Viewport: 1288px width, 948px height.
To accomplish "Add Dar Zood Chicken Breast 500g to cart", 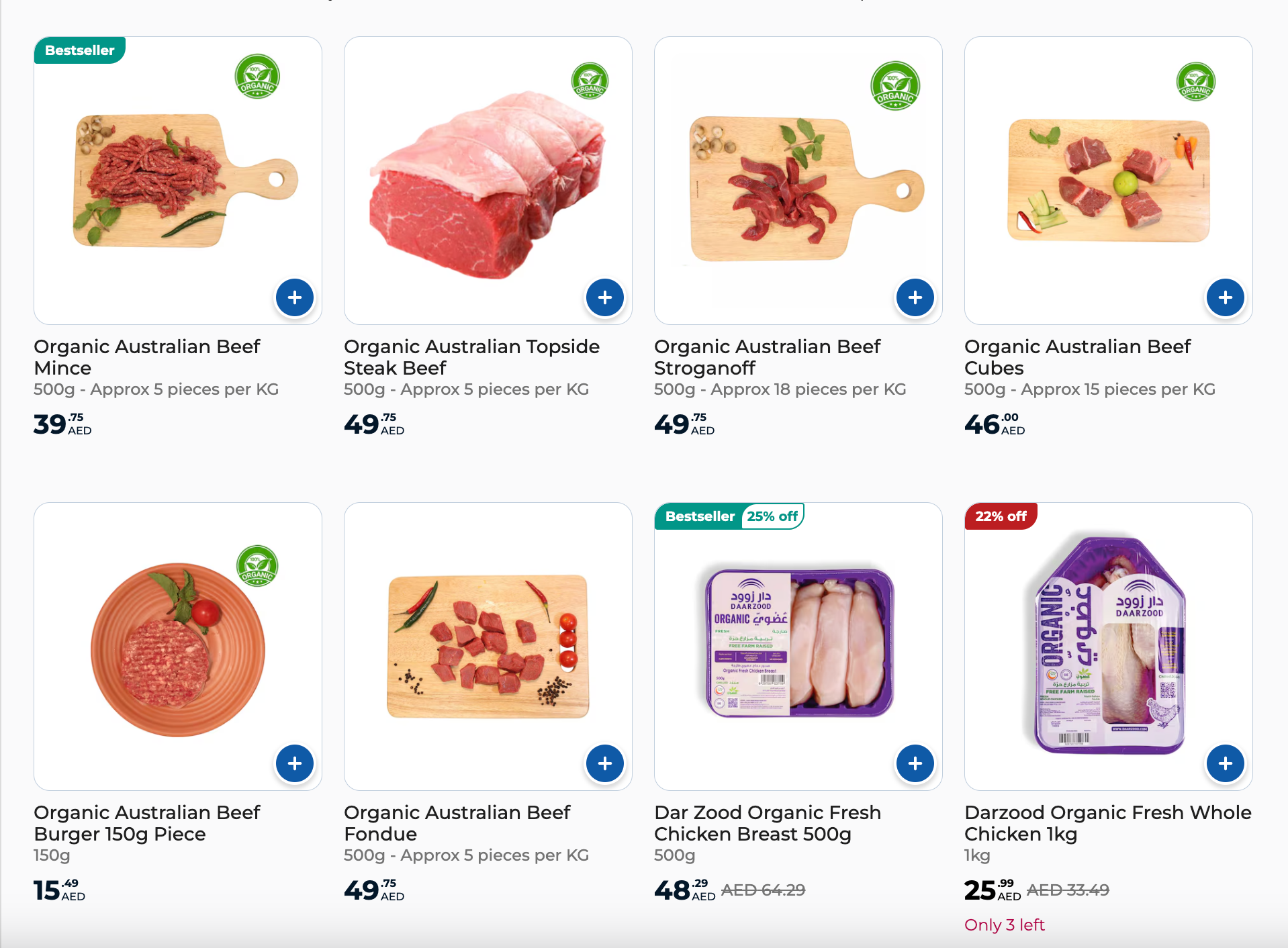I will coord(915,763).
